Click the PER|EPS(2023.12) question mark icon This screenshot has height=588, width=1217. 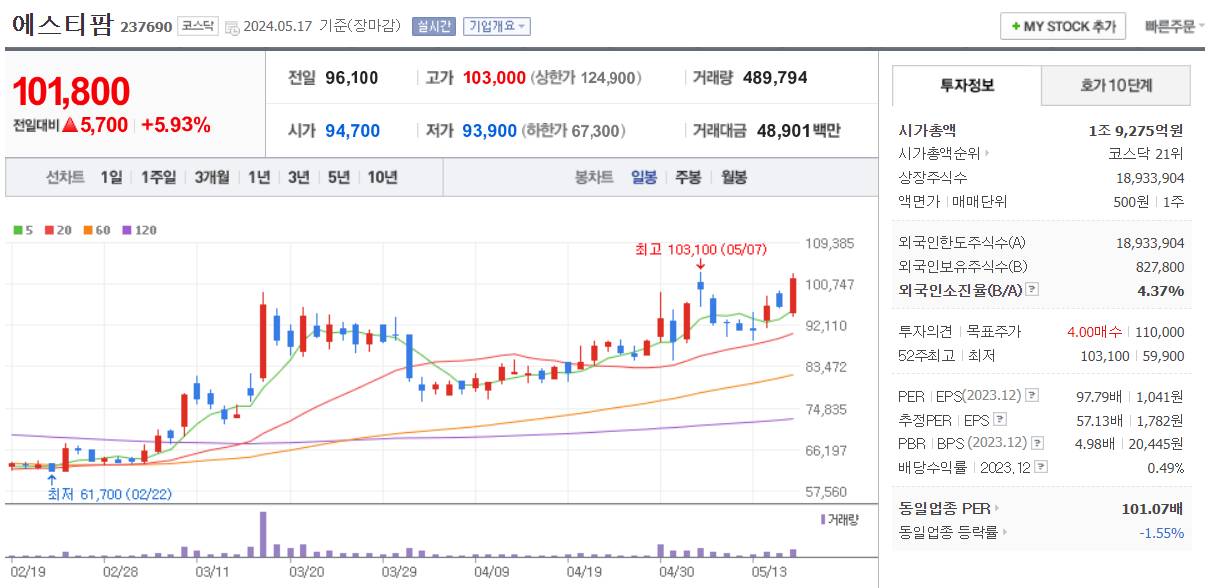(1032, 396)
